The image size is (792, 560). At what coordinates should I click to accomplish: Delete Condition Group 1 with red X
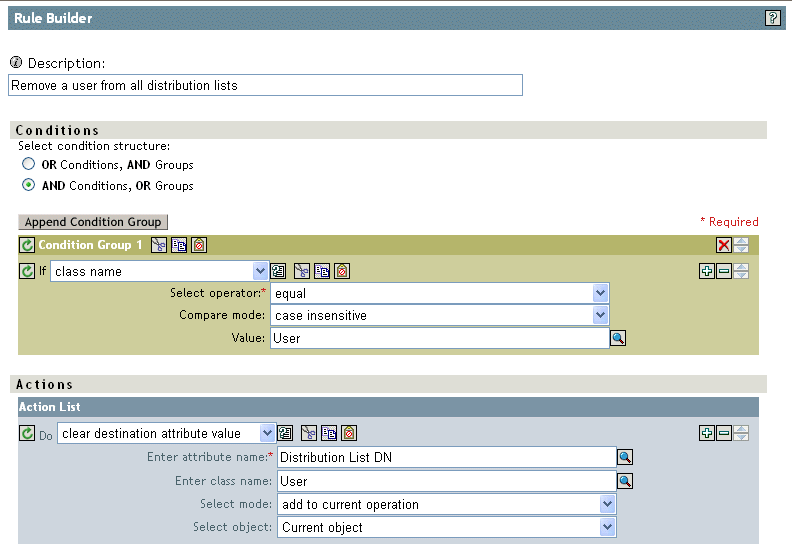(724, 245)
